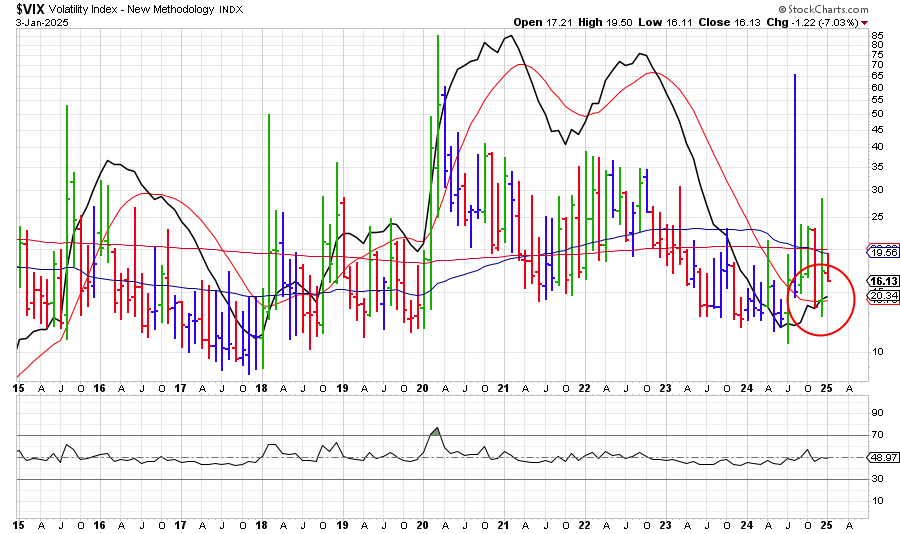This screenshot has height=534, width=900.
Task: Click the RSI peak in the 2020 indicator panel
Action: (x=436, y=430)
